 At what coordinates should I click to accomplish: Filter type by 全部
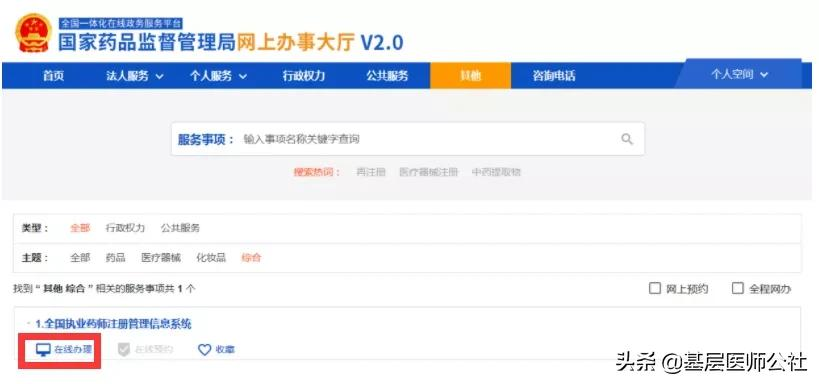click(80, 228)
